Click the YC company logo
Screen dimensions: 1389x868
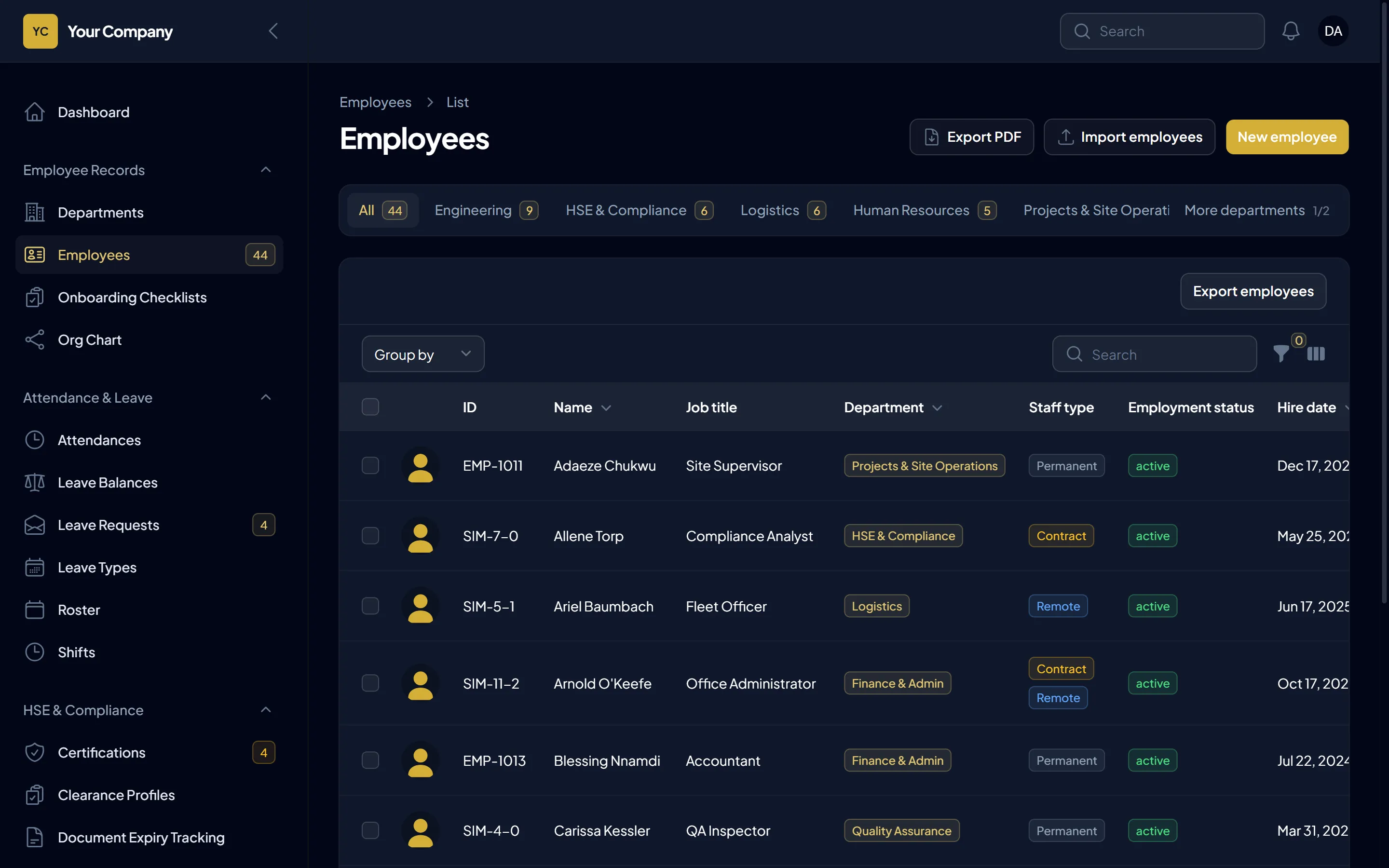tap(40, 31)
